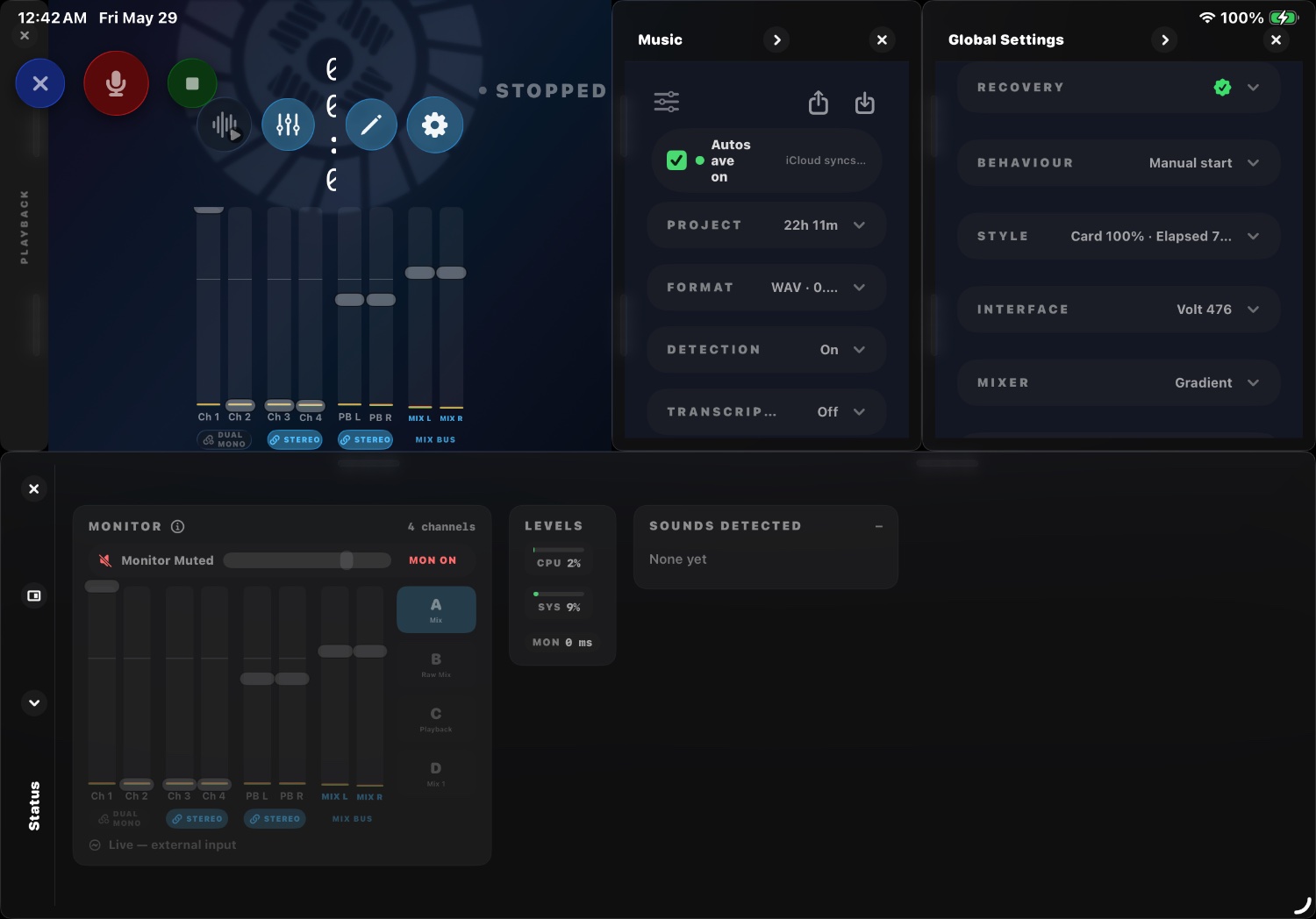Open the BEHAVIOUR dropdown

[x=1119, y=163]
